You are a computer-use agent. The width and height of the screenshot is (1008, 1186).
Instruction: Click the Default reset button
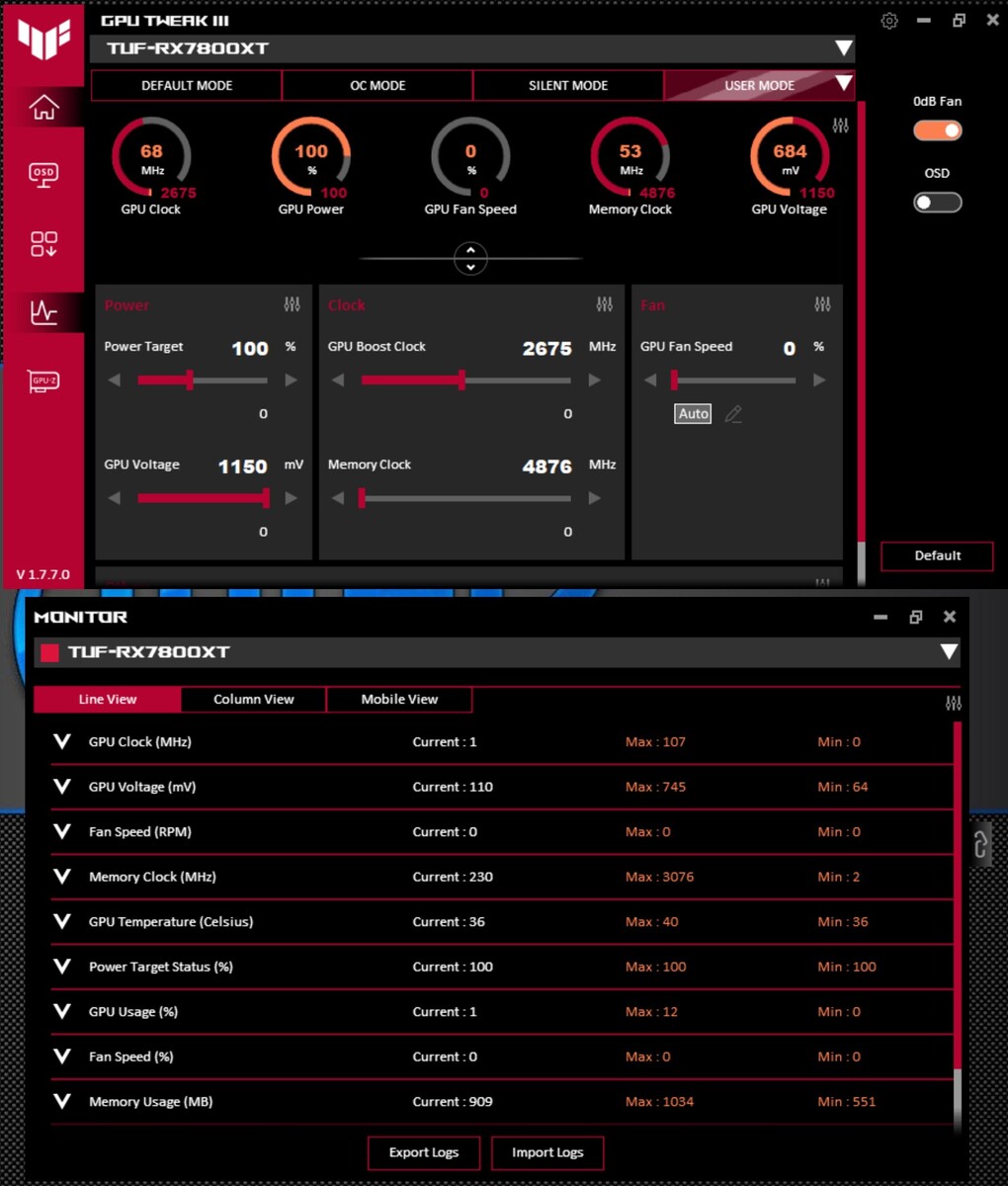tap(937, 555)
